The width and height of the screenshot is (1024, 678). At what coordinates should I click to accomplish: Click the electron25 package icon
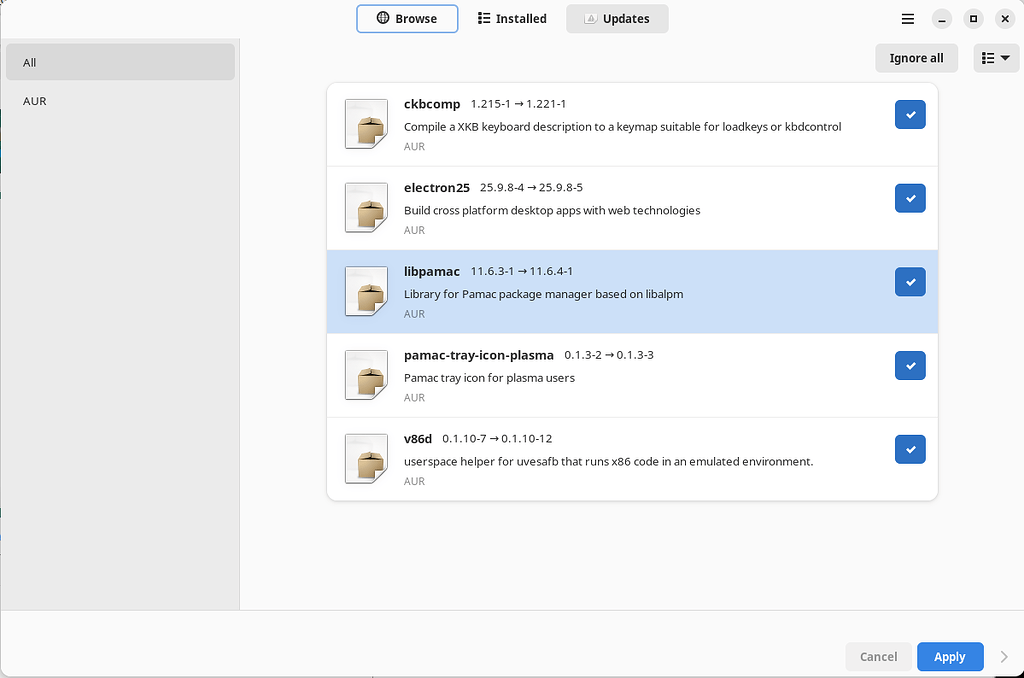point(366,208)
